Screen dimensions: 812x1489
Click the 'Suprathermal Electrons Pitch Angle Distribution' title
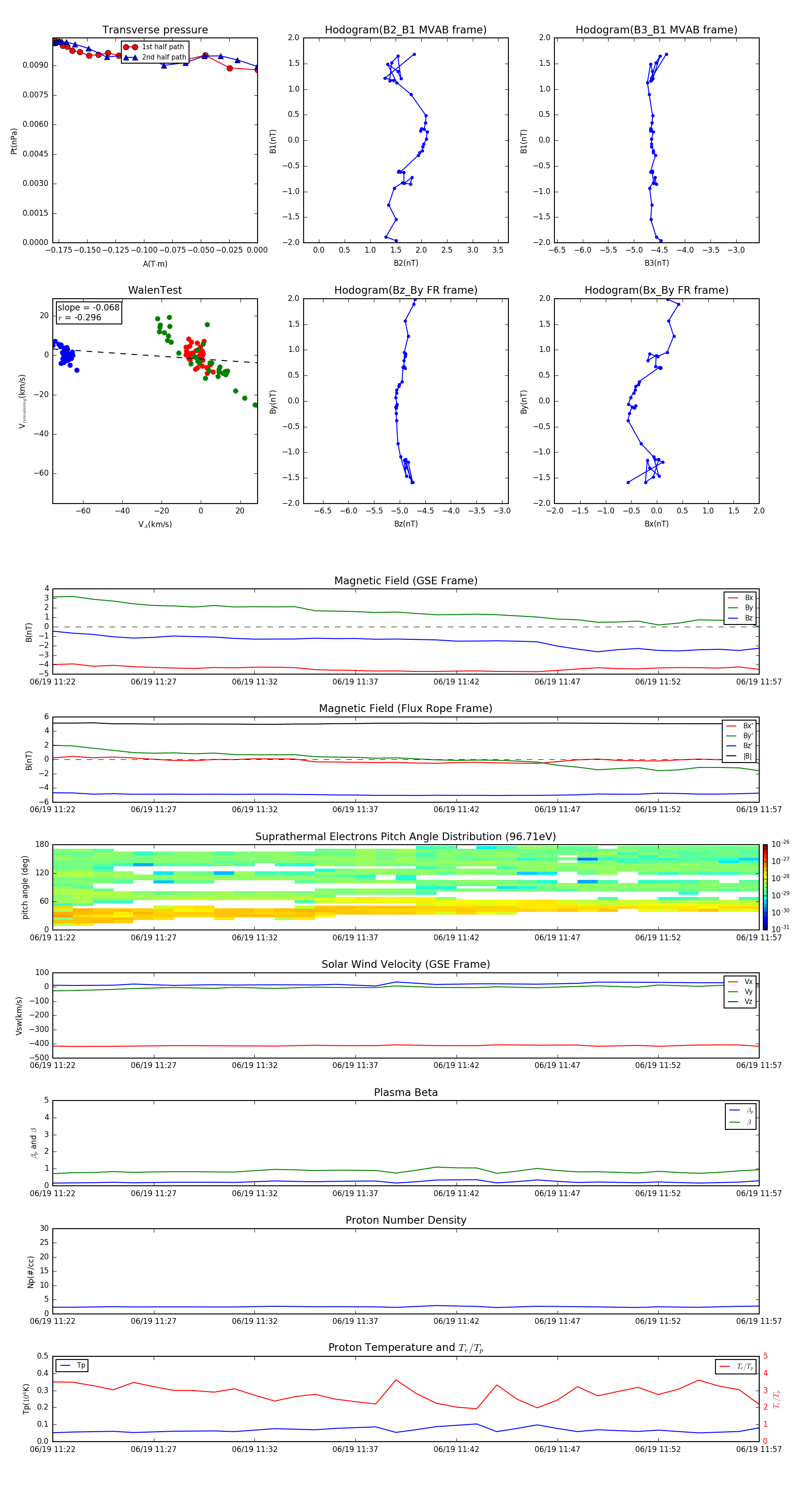(406, 837)
